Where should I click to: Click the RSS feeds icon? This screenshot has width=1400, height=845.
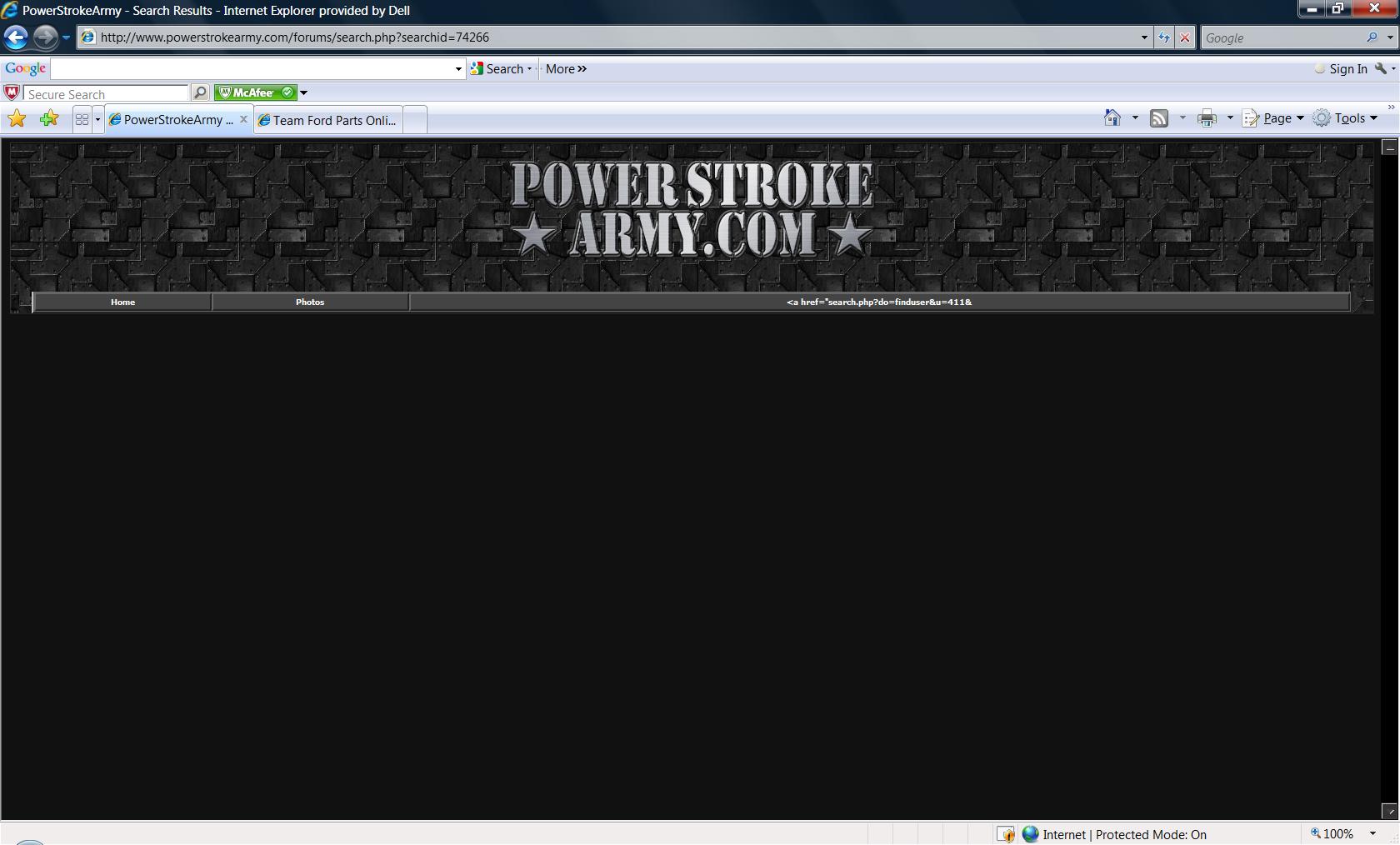click(1159, 118)
